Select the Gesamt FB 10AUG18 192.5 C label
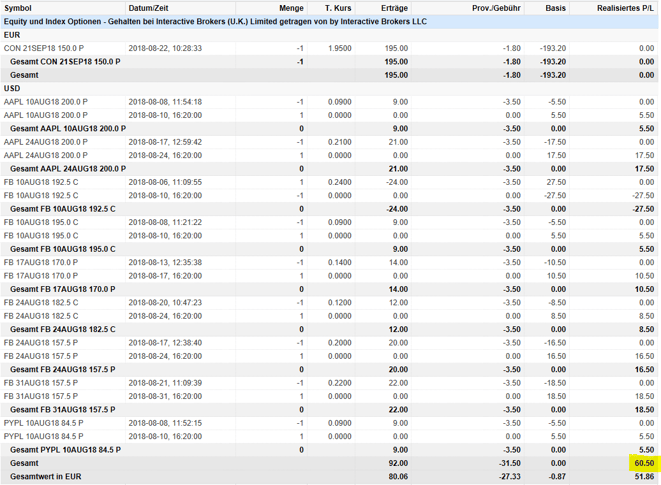 [x=62, y=209]
